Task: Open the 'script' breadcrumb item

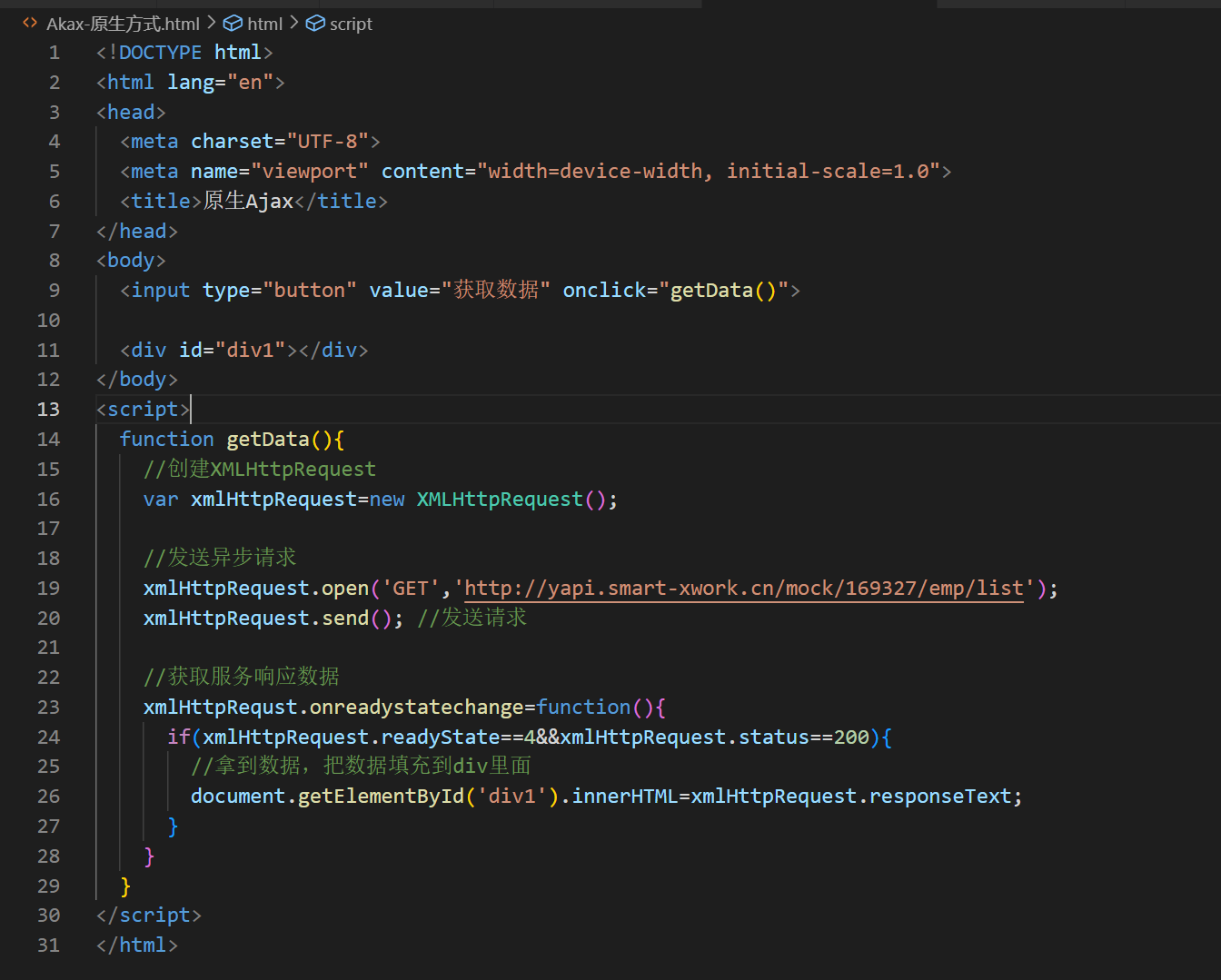Action: [x=351, y=24]
